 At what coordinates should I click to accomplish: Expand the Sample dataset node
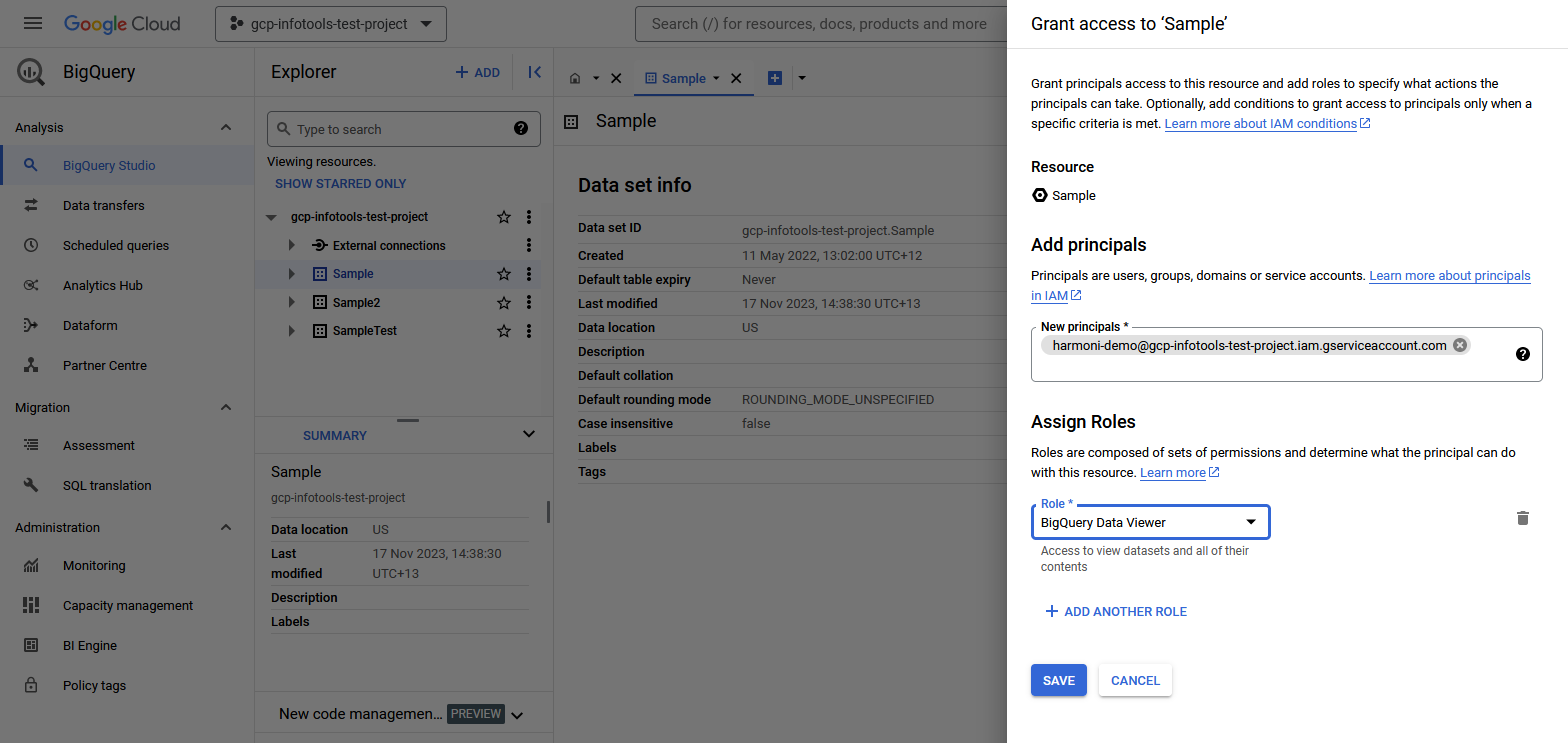pyautogui.click(x=292, y=274)
